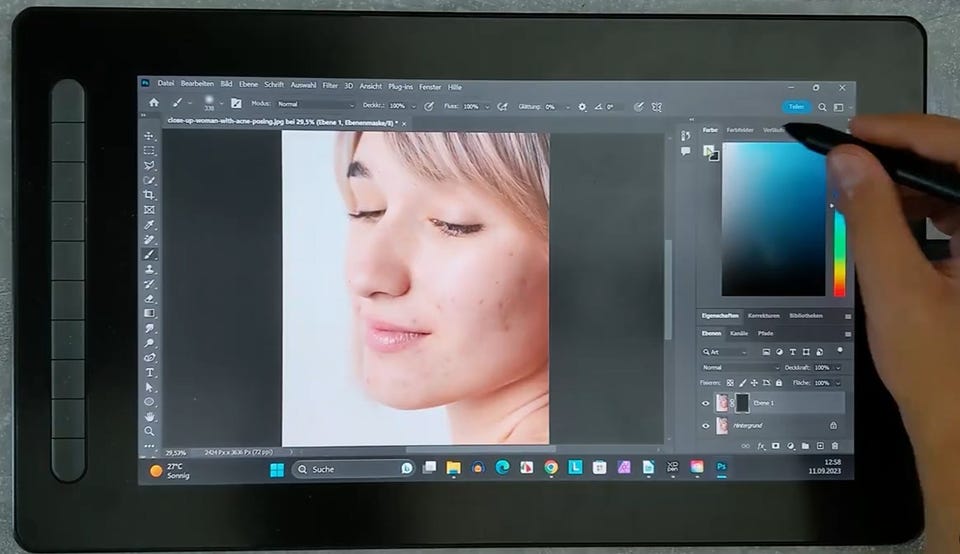Open the Filter menu
The height and width of the screenshot is (554, 960).
pyautogui.click(x=330, y=86)
